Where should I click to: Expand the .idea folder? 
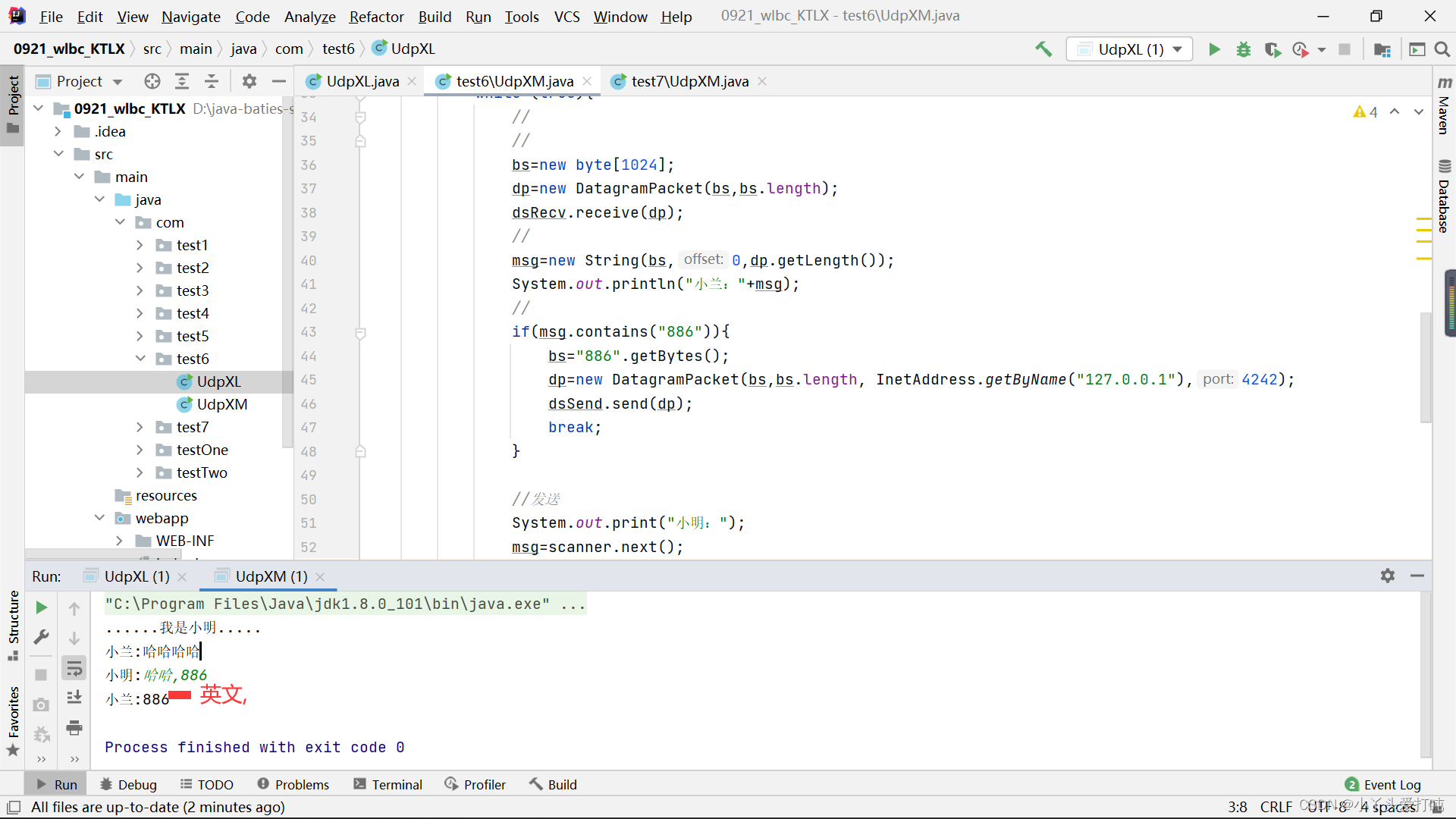[x=58, y=131]
